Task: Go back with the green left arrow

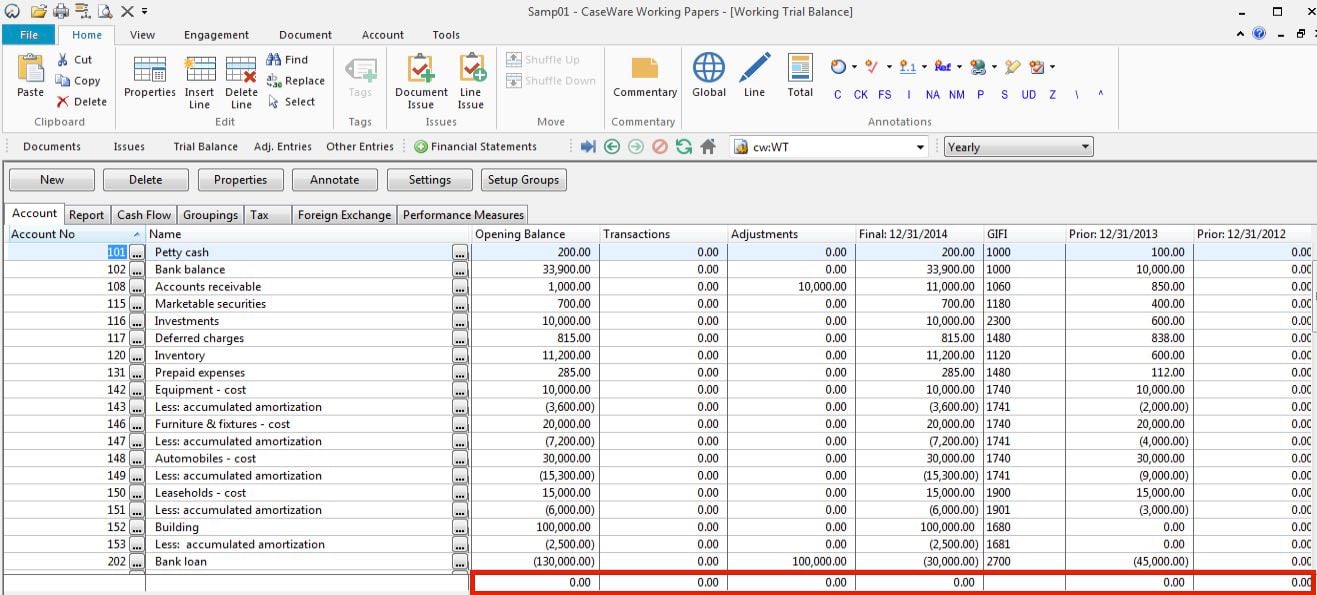Action: [612, 146]
